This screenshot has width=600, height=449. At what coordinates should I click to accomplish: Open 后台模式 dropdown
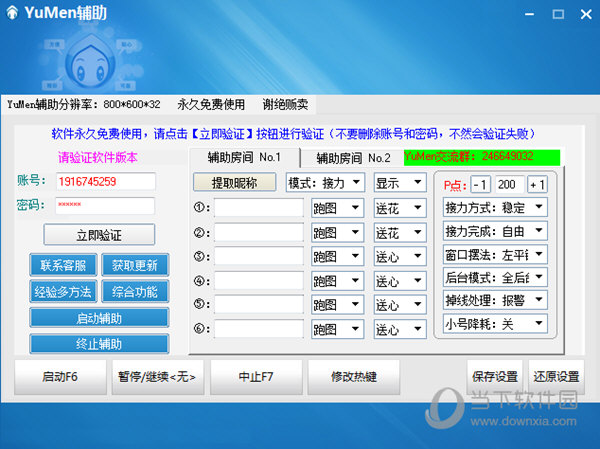tap(495, 277)
